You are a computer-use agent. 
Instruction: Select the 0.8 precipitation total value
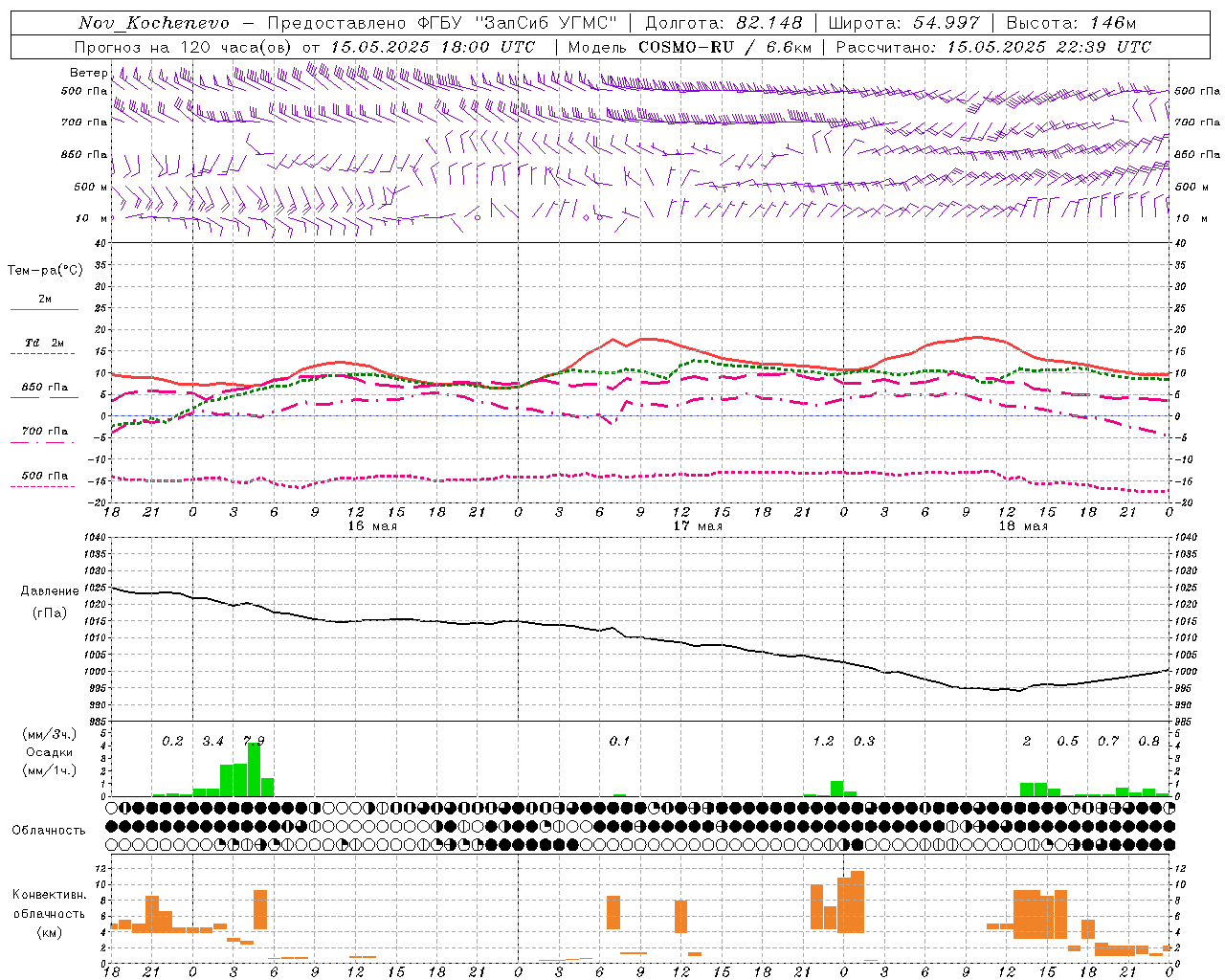[x=1149, y=742]
